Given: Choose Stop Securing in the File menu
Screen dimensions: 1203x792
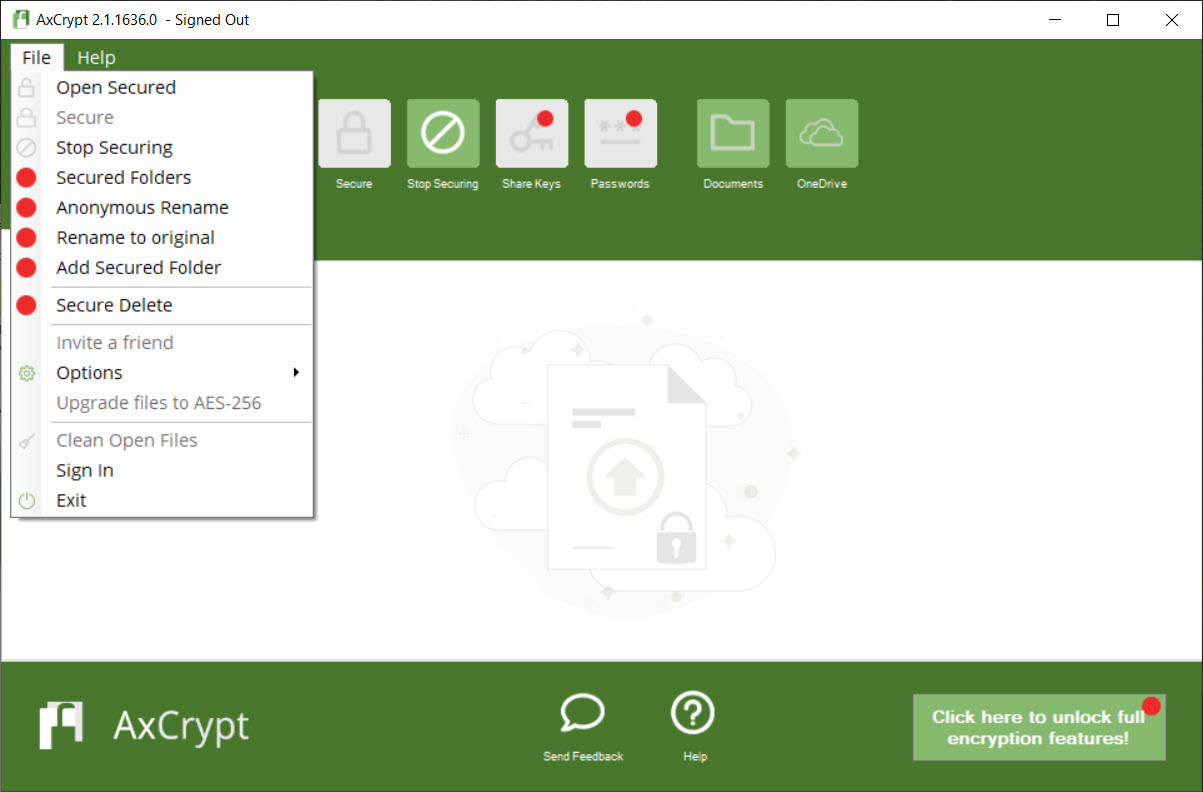Looking at the screenshot, I should (163, 148).
